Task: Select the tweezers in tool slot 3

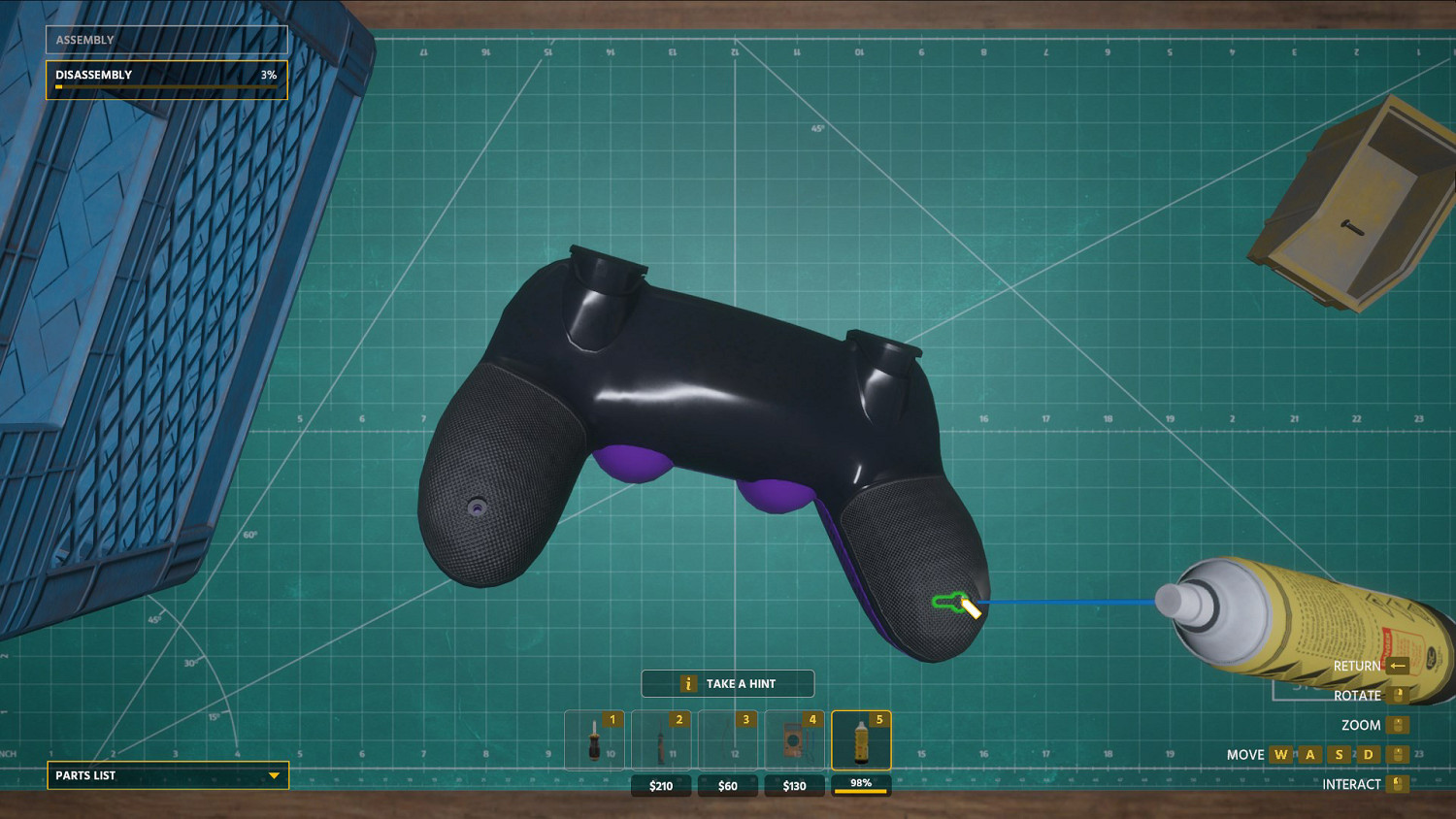Action: click(727, 739)
